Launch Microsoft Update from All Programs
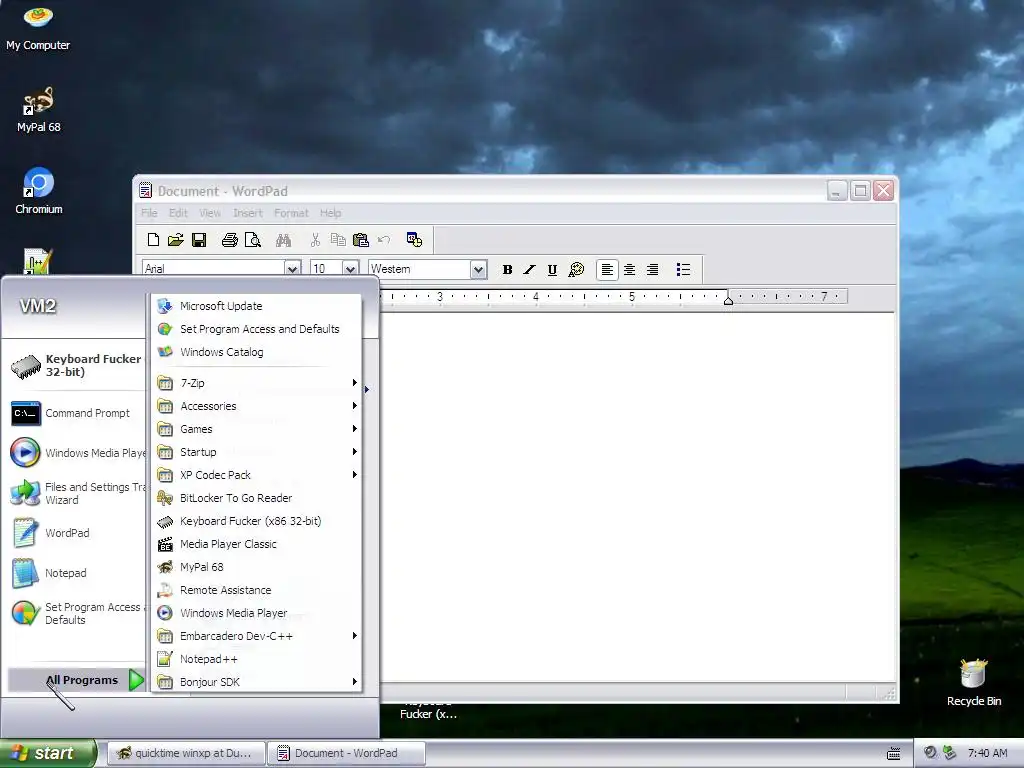 [x=256, y=306]
